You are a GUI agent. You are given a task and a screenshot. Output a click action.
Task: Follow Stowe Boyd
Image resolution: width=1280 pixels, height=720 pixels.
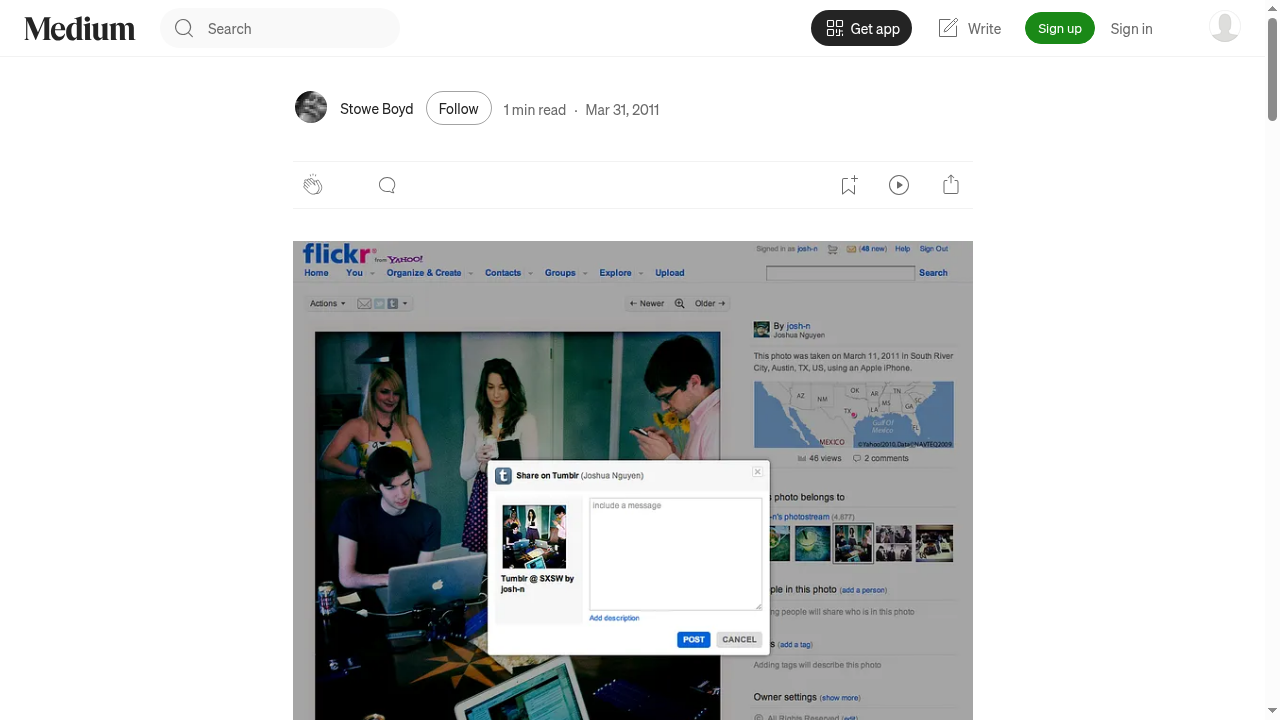tap(458, 108)
